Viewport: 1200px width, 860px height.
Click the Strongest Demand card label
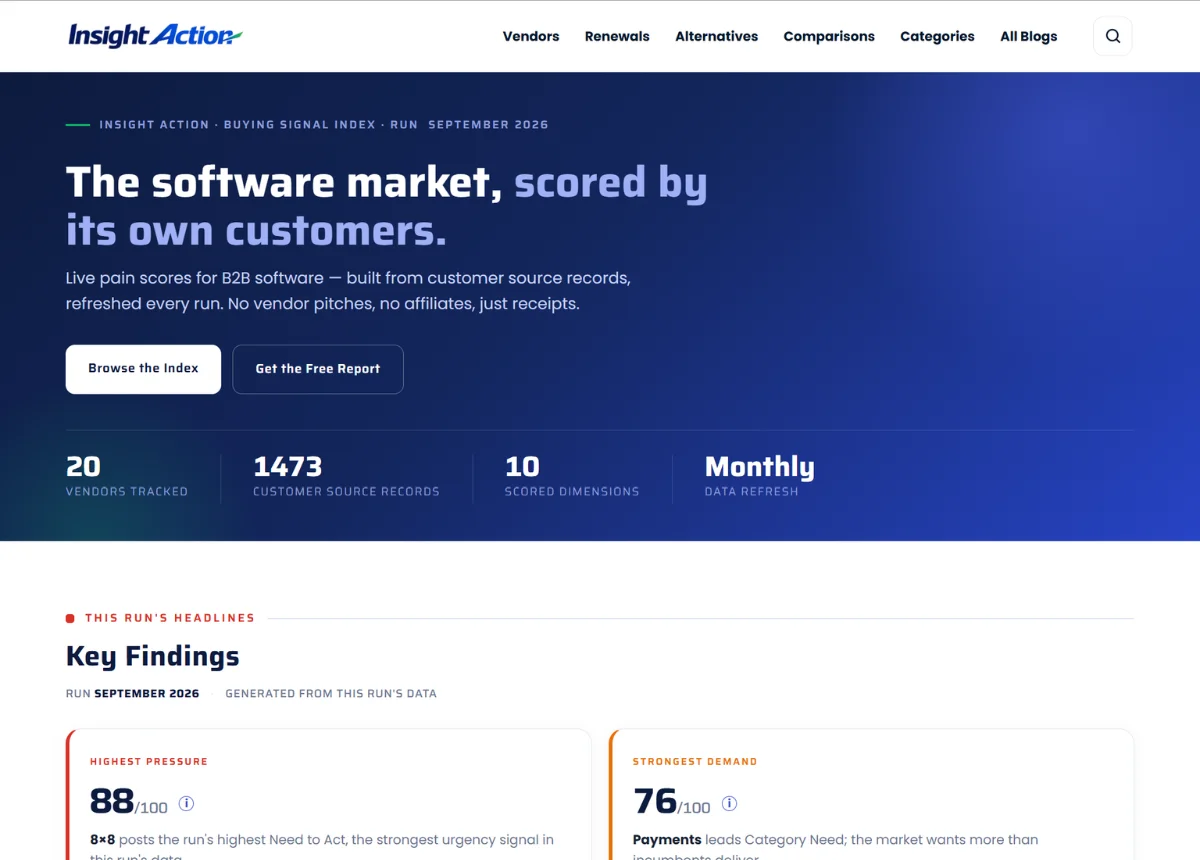point(695,761)
